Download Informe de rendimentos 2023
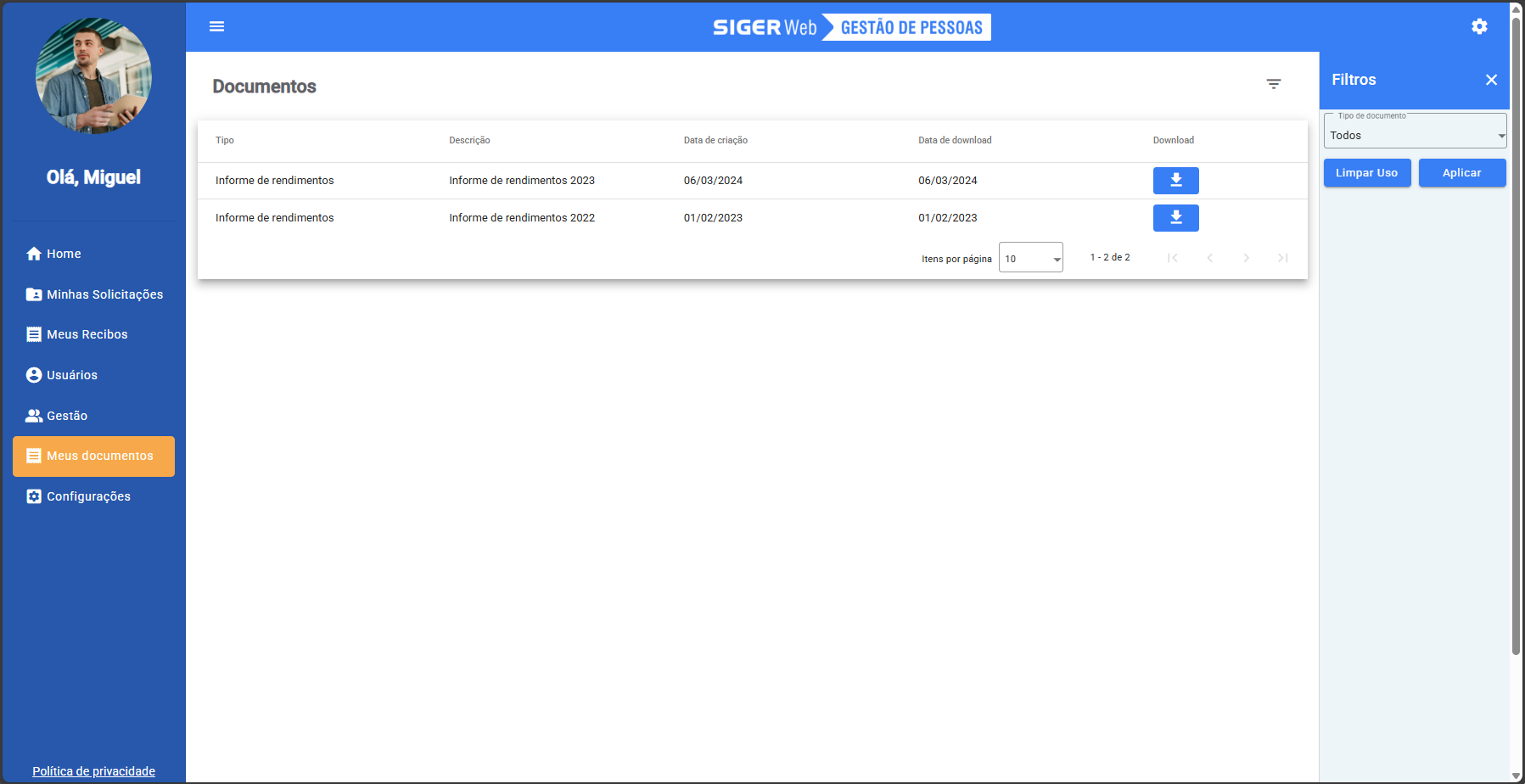The width and height of the screenshot is (1525, 784). click(1176, 181)
